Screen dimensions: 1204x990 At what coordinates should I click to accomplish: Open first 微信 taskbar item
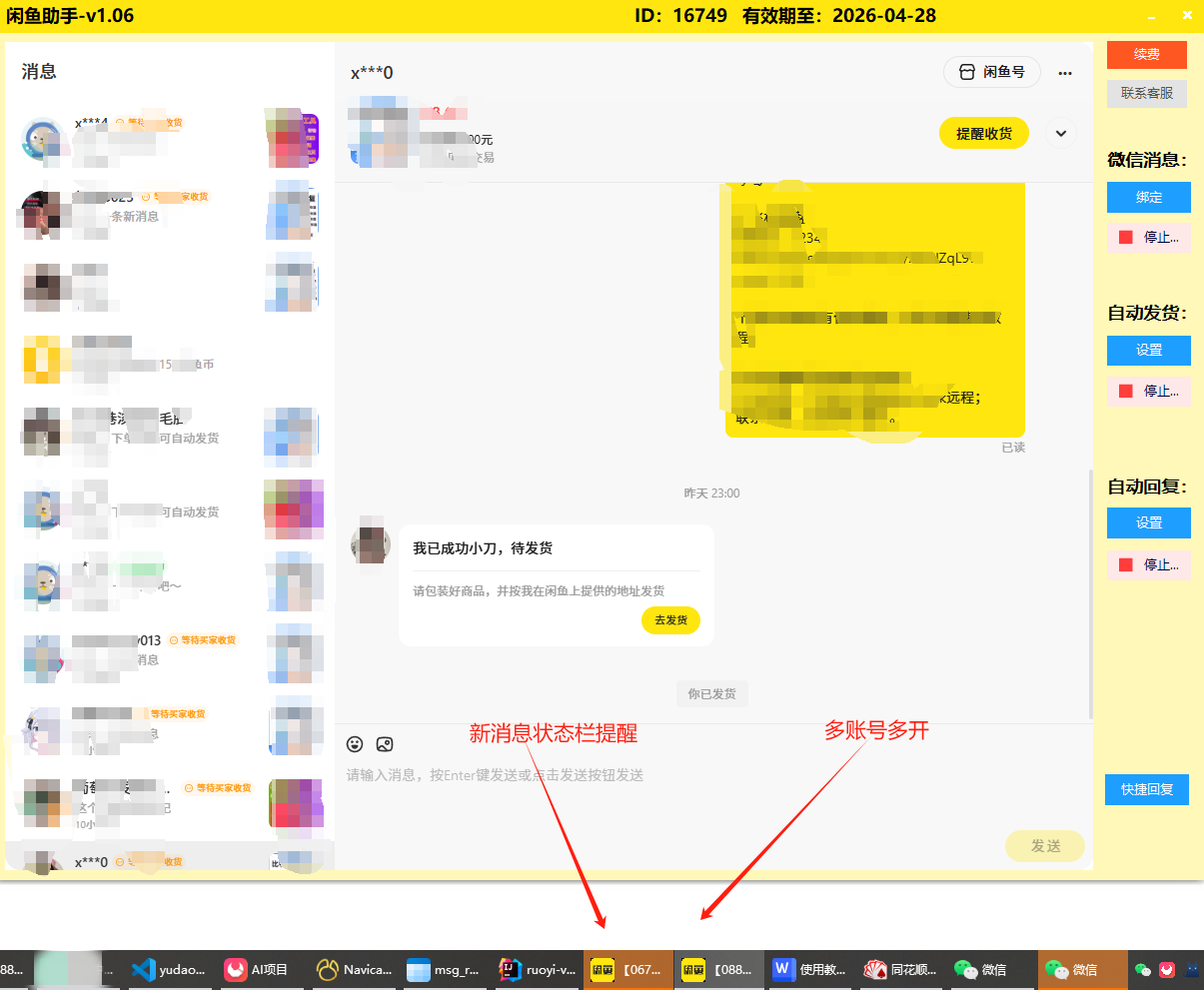(993, 970)
